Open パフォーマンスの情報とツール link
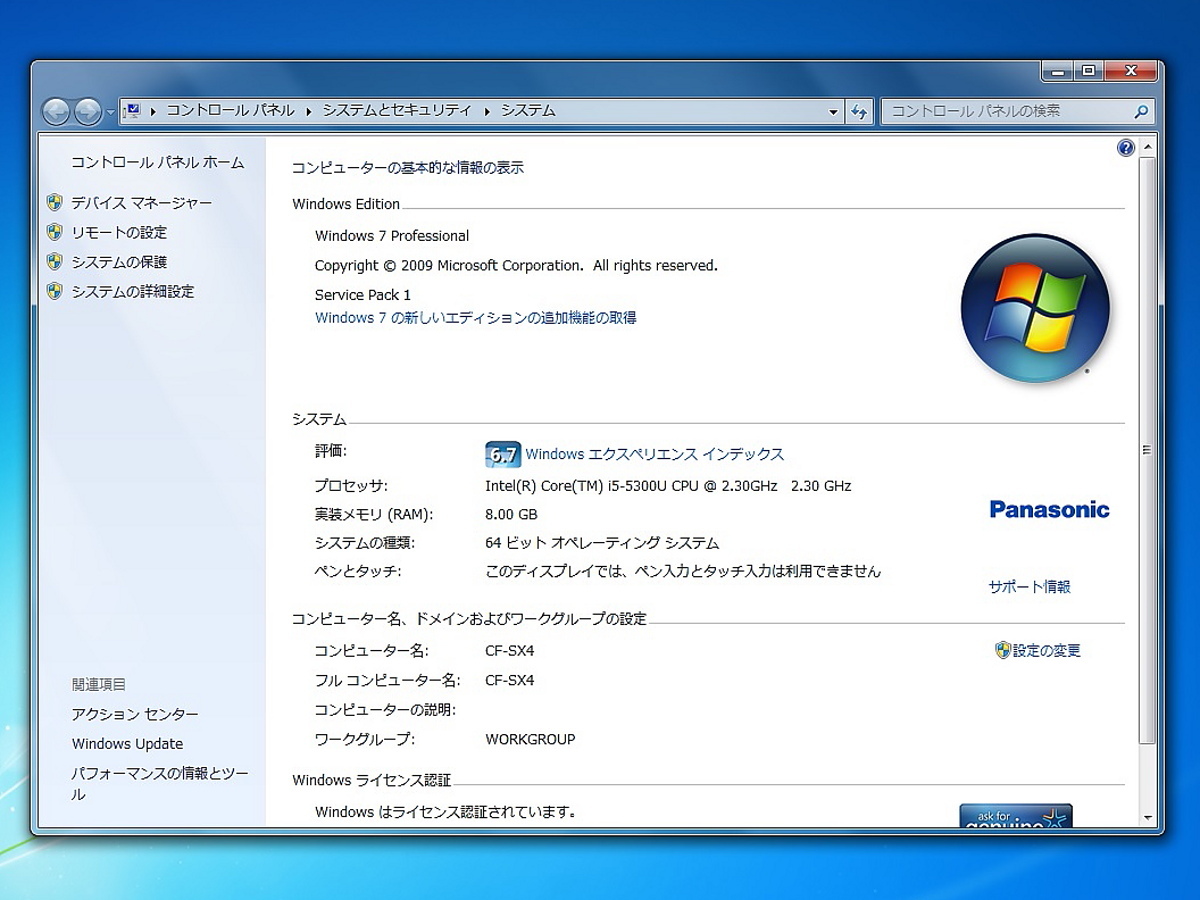Screen dimensions: 1200x900 click(160, 784)
